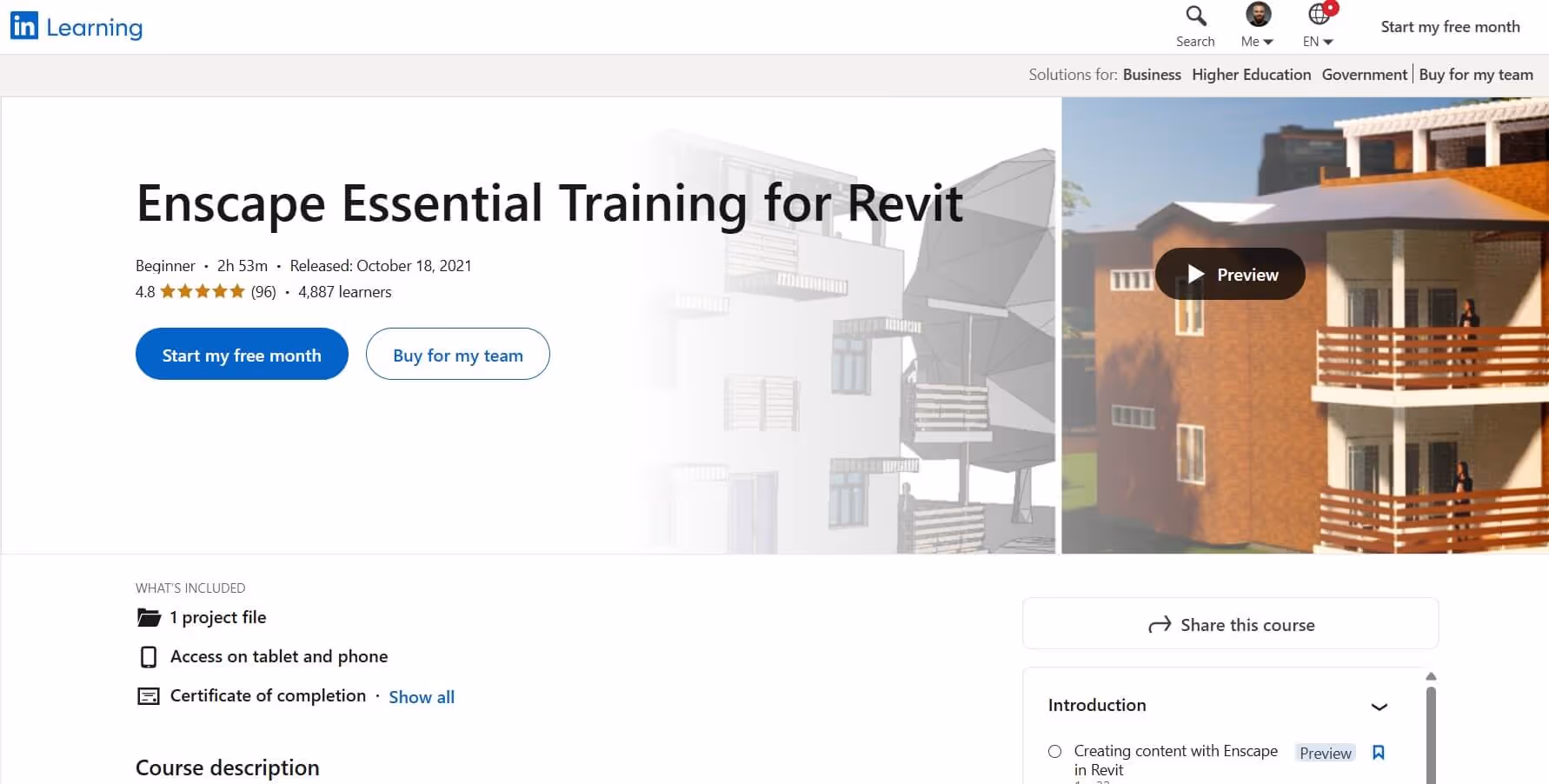Click the 1 project file text
Screen dimensions: 1549x784
(218, 618)
